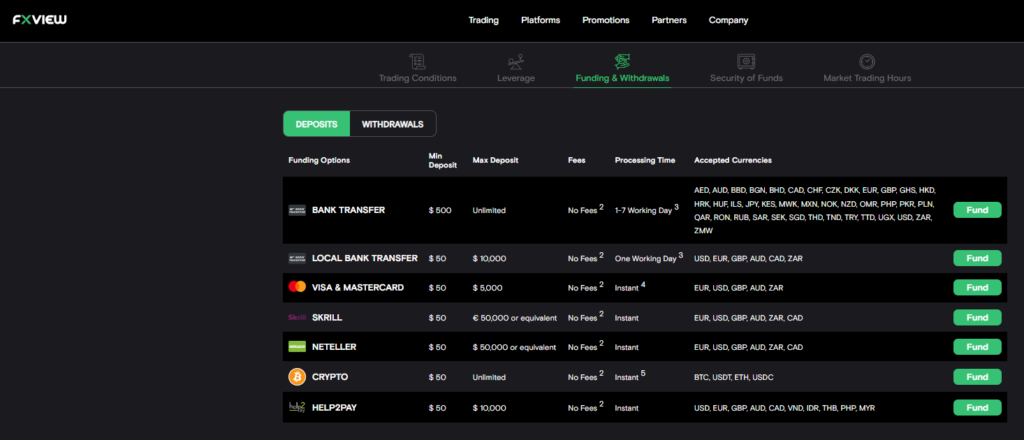Screen dimensions: 1024x440
Task: Click Skrill max € 50,000 or equivalent
Action: (x=515, y=318)
